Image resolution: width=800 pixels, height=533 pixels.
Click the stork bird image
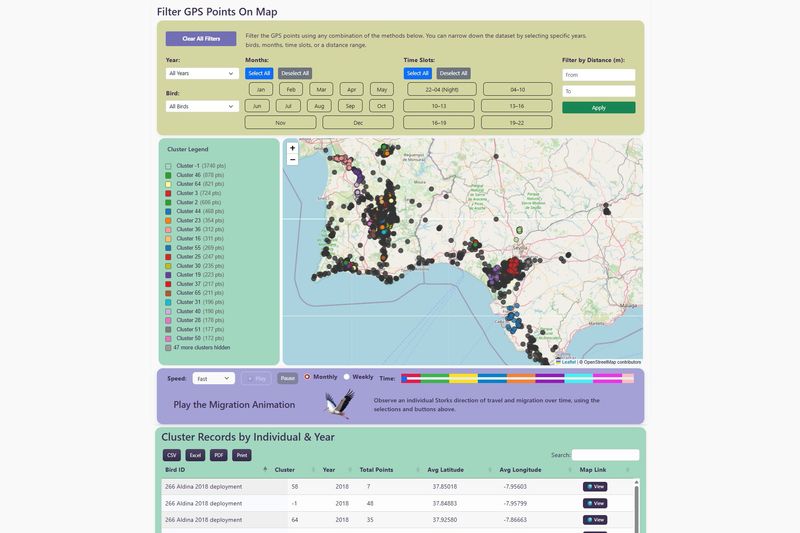point(339,404)
